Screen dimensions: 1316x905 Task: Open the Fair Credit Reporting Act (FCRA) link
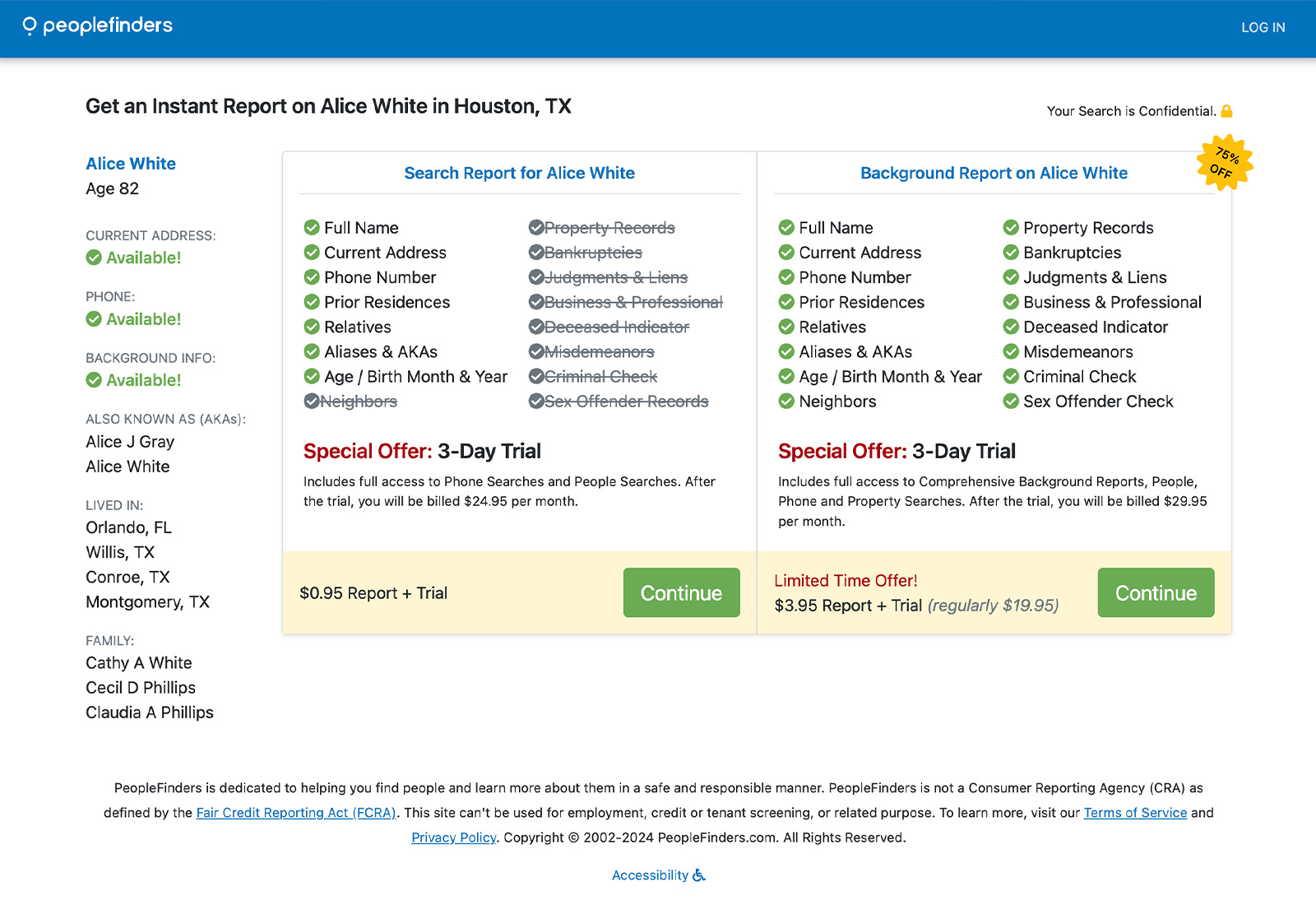click(x=296, y=813)
